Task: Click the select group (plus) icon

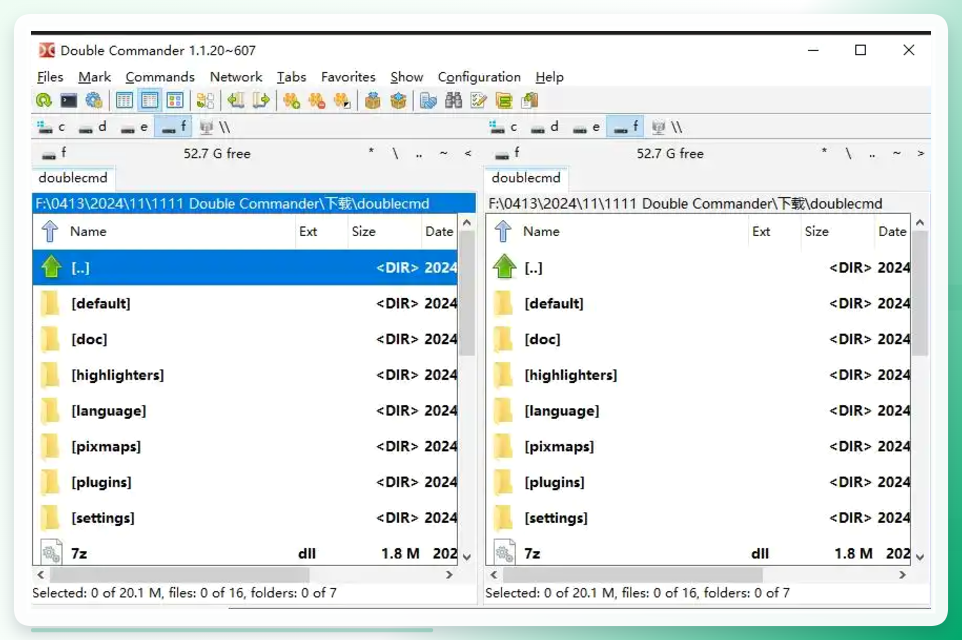Action: pyautogui.click(x=291, y=100)
